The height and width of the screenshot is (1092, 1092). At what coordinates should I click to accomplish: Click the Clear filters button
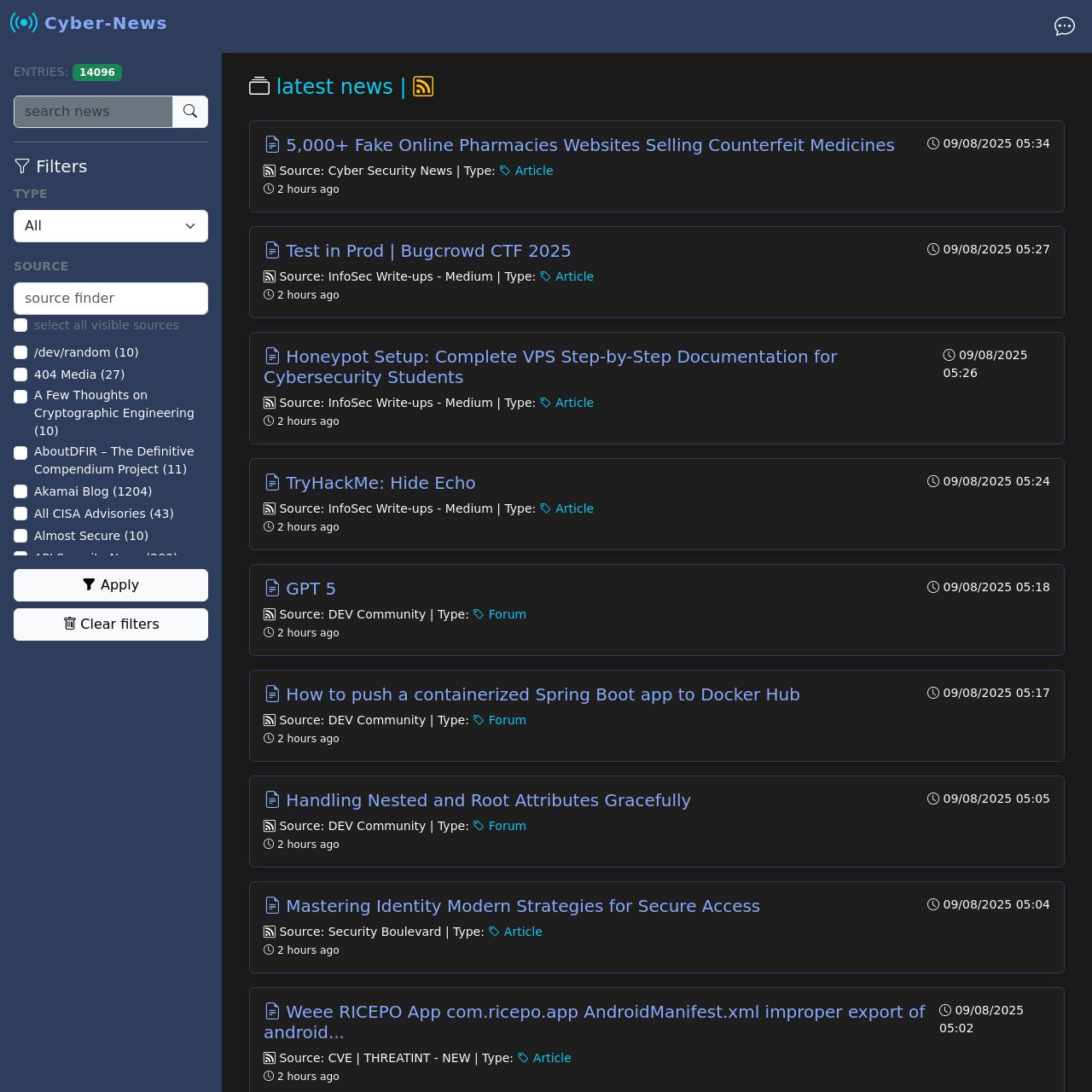[111, 624]
